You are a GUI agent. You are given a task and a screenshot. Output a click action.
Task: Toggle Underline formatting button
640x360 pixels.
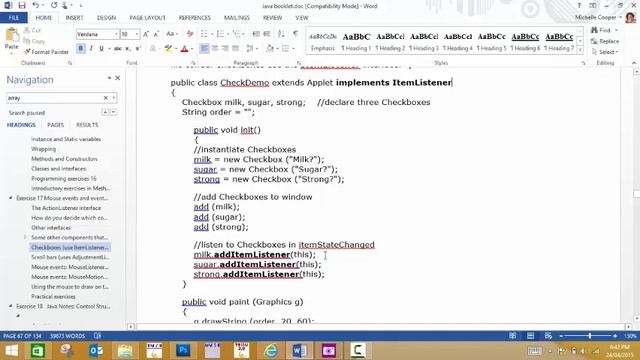coord(101,49)
